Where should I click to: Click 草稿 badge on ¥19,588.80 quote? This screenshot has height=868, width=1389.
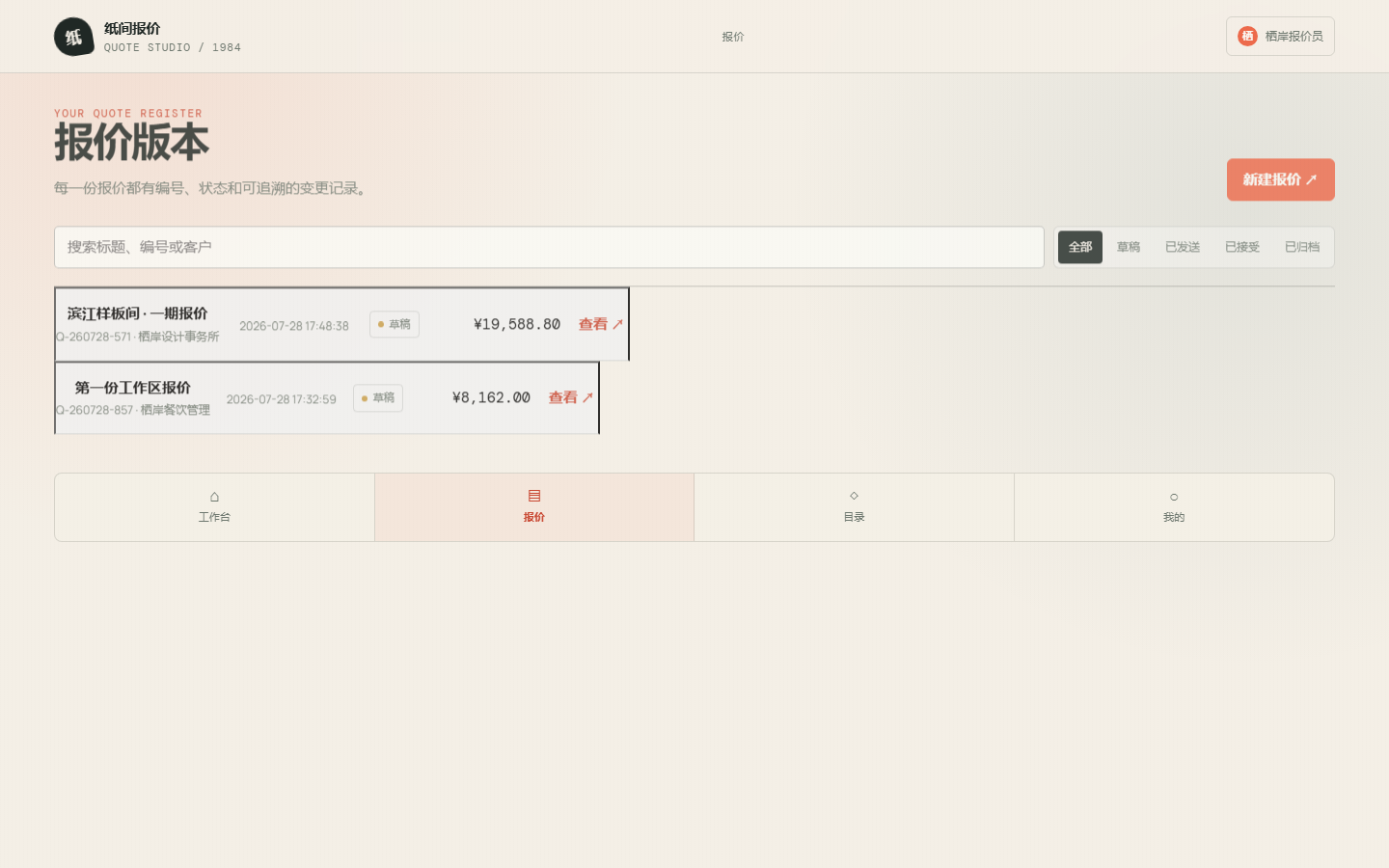pos(395,324)
